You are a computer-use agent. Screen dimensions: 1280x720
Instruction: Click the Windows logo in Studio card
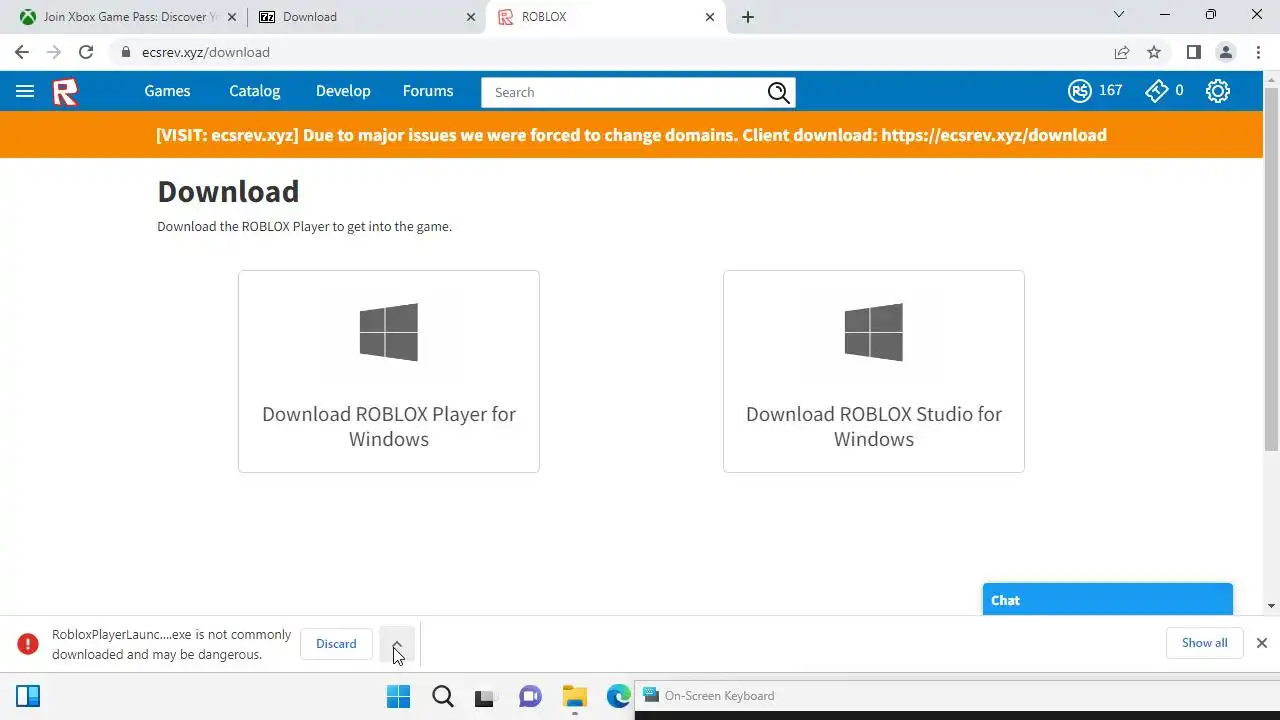[x=874, y=332]
